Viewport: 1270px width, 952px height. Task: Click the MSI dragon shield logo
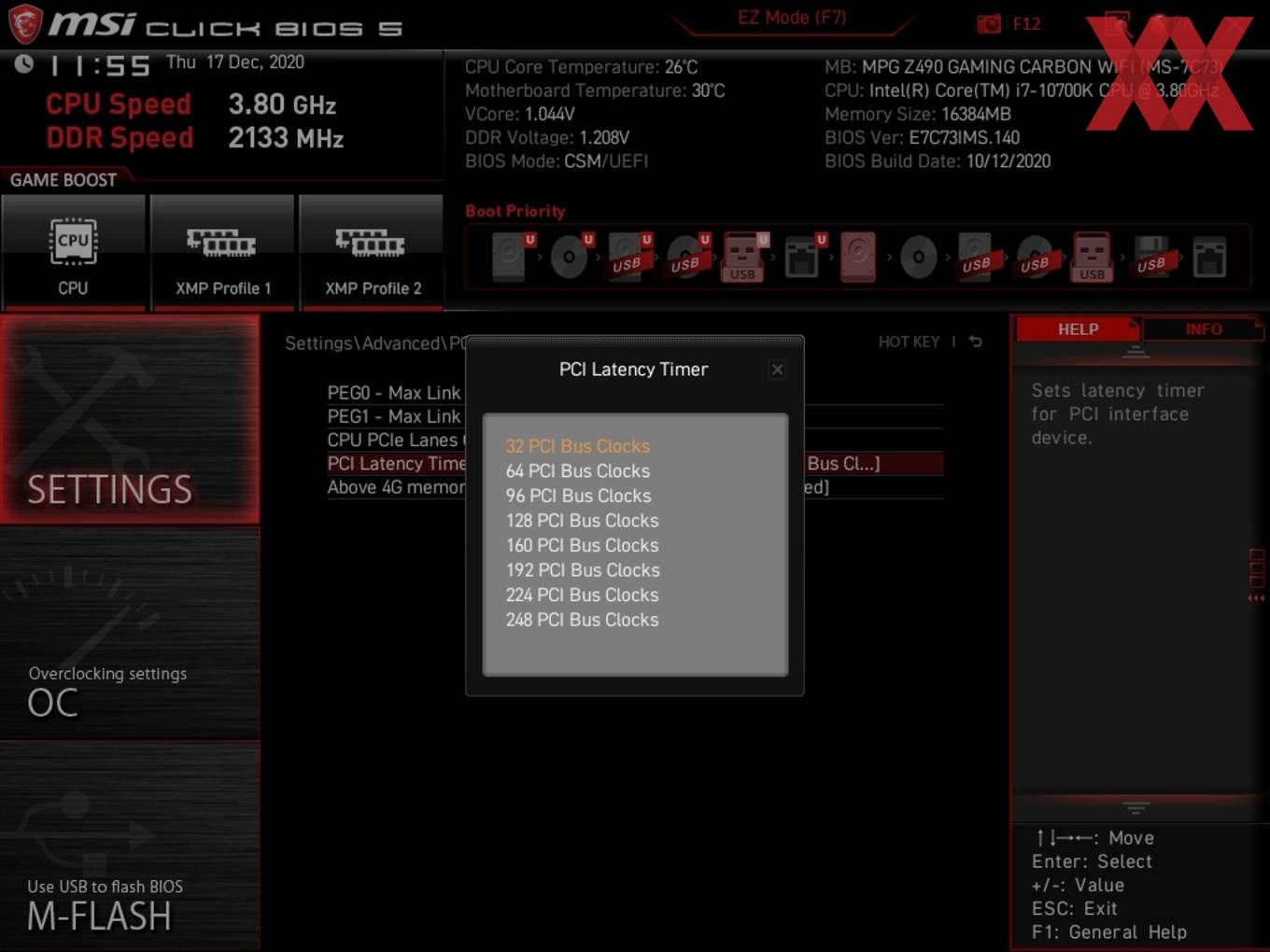click(25, 23)
